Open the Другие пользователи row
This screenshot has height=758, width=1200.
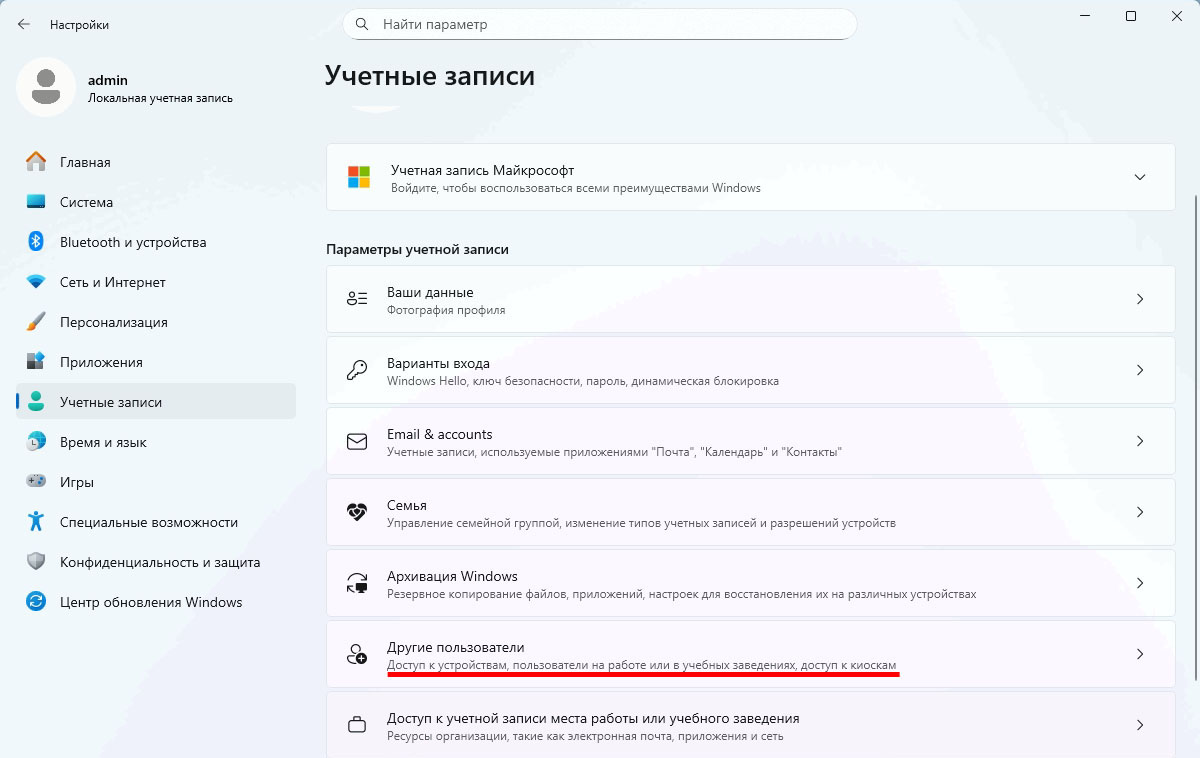(x=750, y=654)
